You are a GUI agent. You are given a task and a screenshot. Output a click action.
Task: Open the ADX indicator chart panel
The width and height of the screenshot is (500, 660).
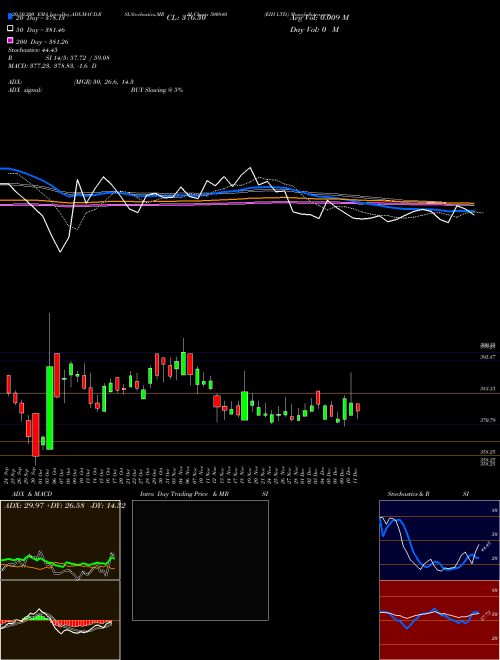[x=60, y=540]
